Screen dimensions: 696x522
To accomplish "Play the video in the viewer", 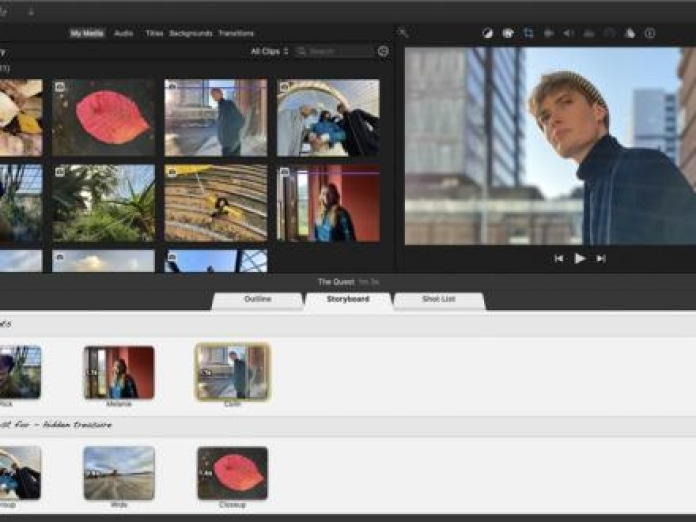I will [x=580, y=258].
